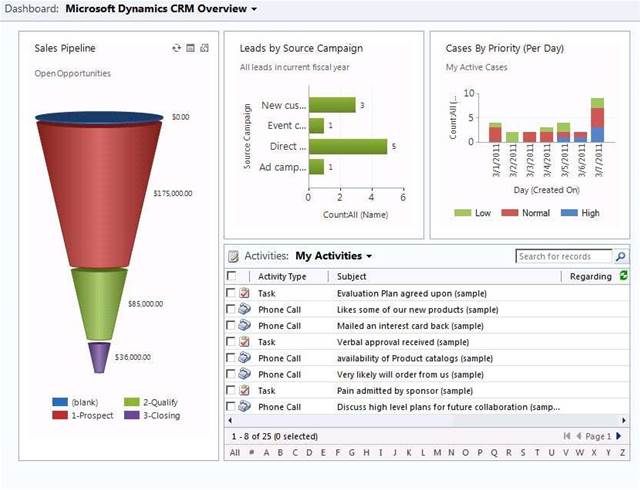Click the 3-Closing legend swatch
This screenshot has width=640, height=490.
132,415
